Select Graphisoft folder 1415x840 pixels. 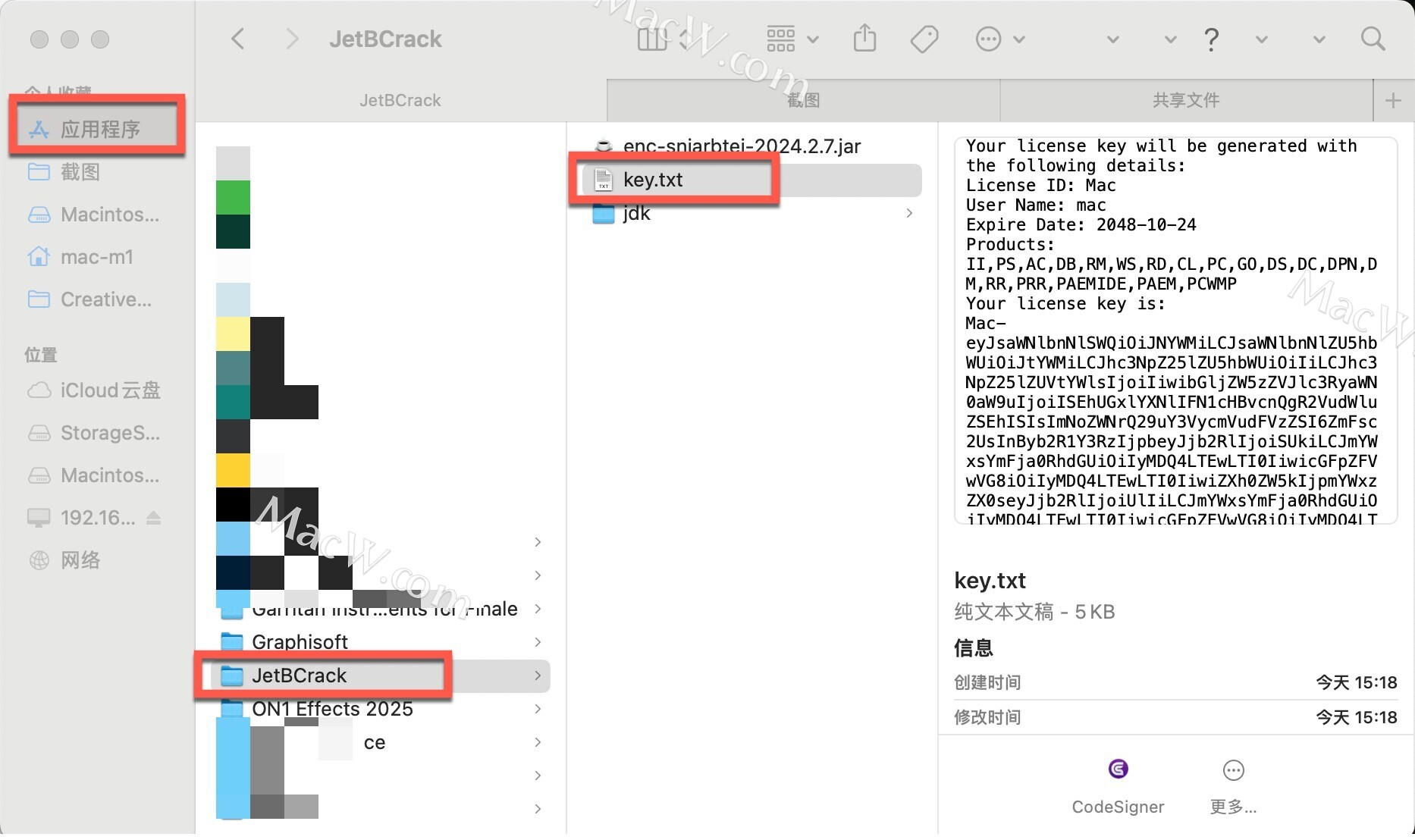tap(382, 642)
